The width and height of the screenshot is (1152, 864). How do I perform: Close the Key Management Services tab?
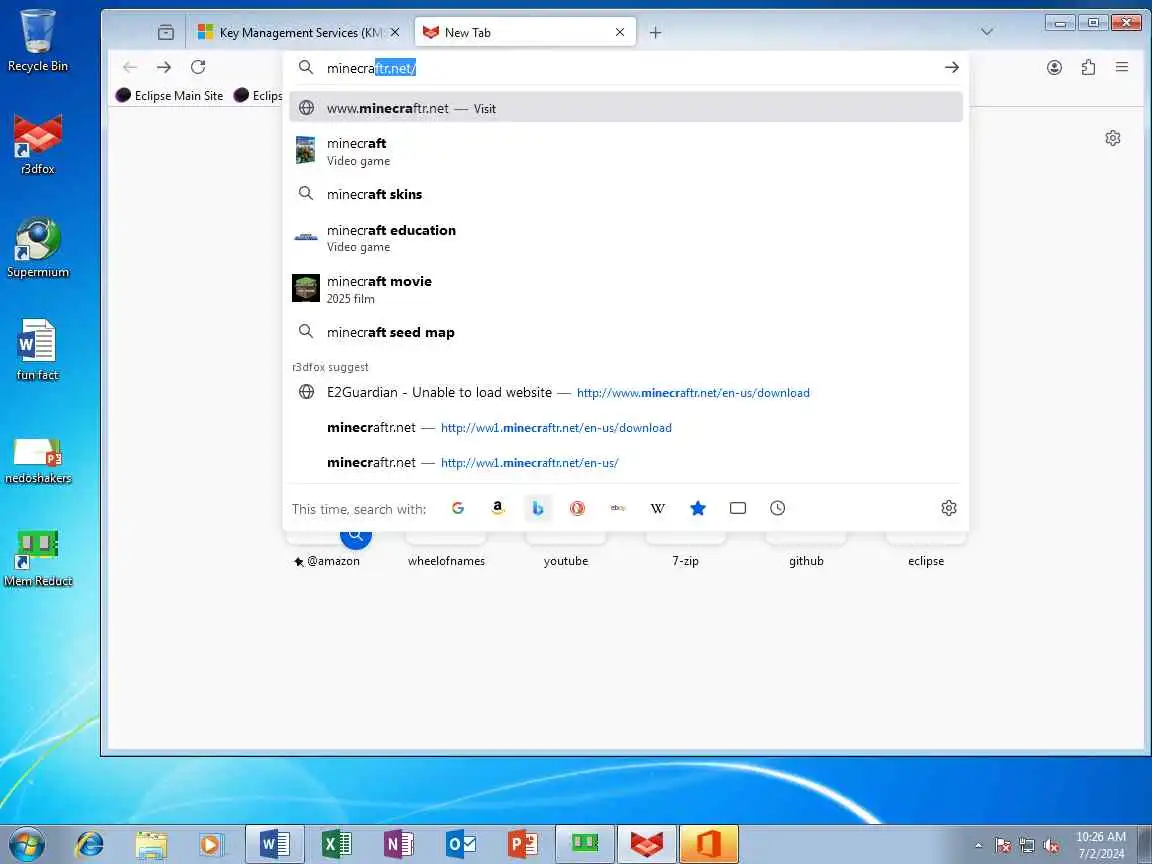[395, 32]
